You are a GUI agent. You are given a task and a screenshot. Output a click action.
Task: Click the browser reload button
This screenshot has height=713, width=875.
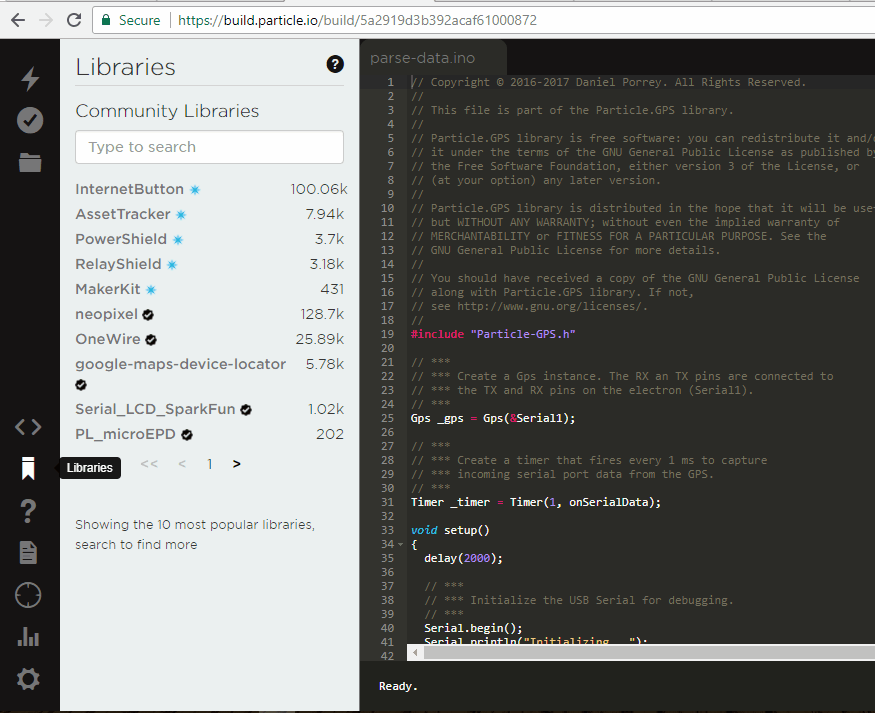coord(73,20)
